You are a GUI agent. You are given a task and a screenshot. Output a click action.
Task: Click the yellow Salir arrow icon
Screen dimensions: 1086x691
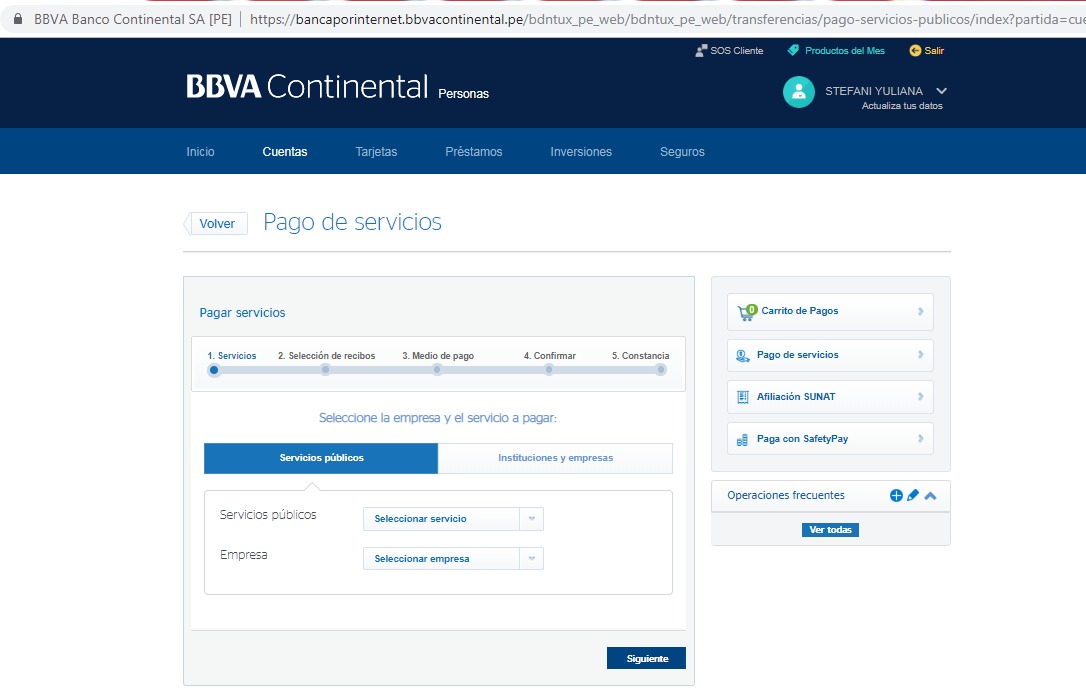pyautogui.click(x=915, y=50)
